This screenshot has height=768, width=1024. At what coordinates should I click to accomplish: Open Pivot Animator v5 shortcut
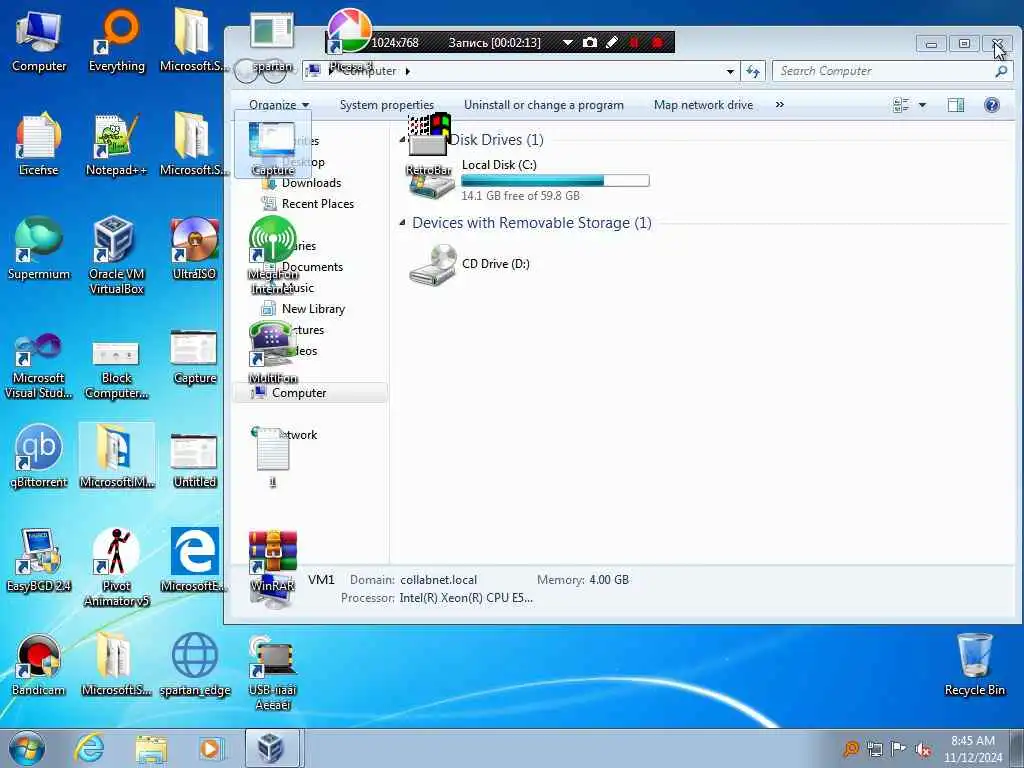(116, 567)
